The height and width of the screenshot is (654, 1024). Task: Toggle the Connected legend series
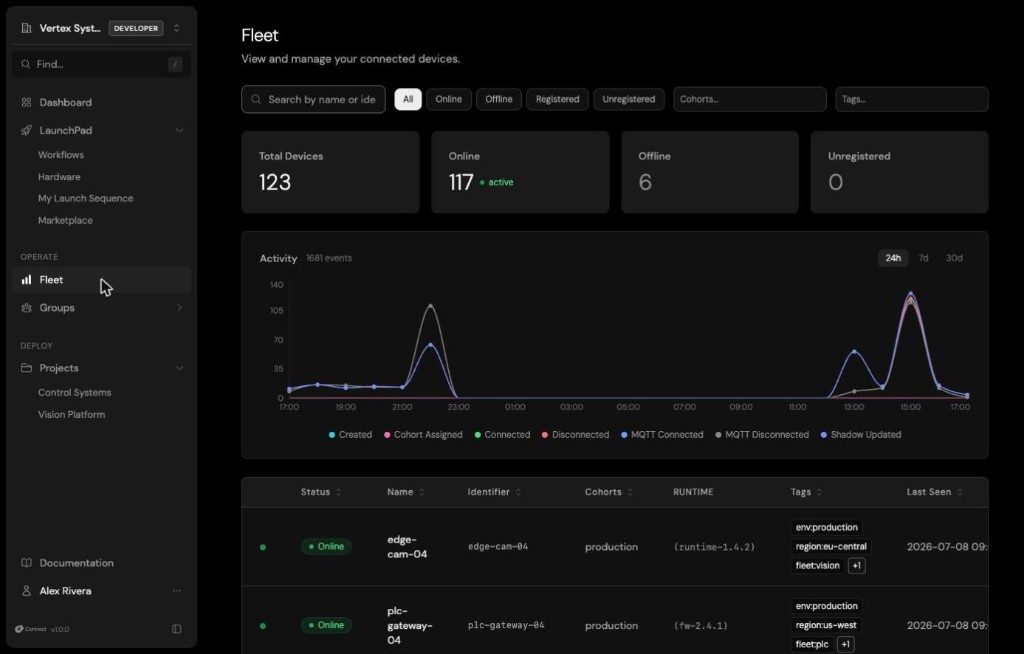click(502, 434)
